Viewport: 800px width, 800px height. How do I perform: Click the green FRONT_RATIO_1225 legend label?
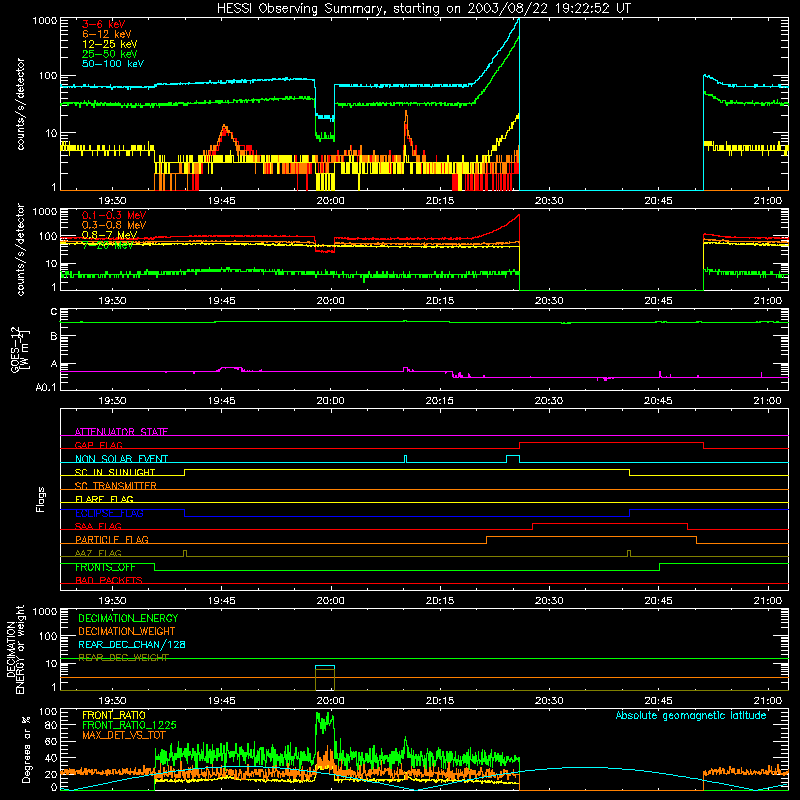click(129, 725)
